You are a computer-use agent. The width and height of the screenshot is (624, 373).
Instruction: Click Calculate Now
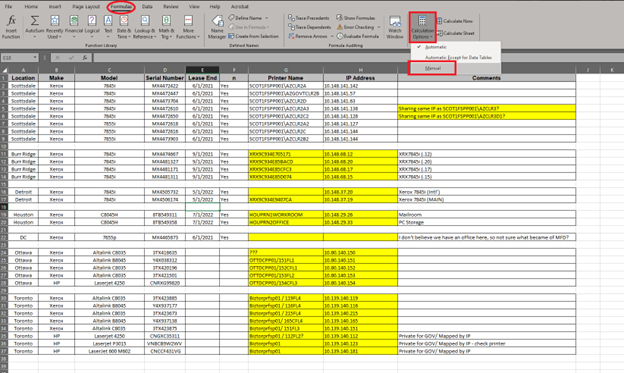(455, 21)
